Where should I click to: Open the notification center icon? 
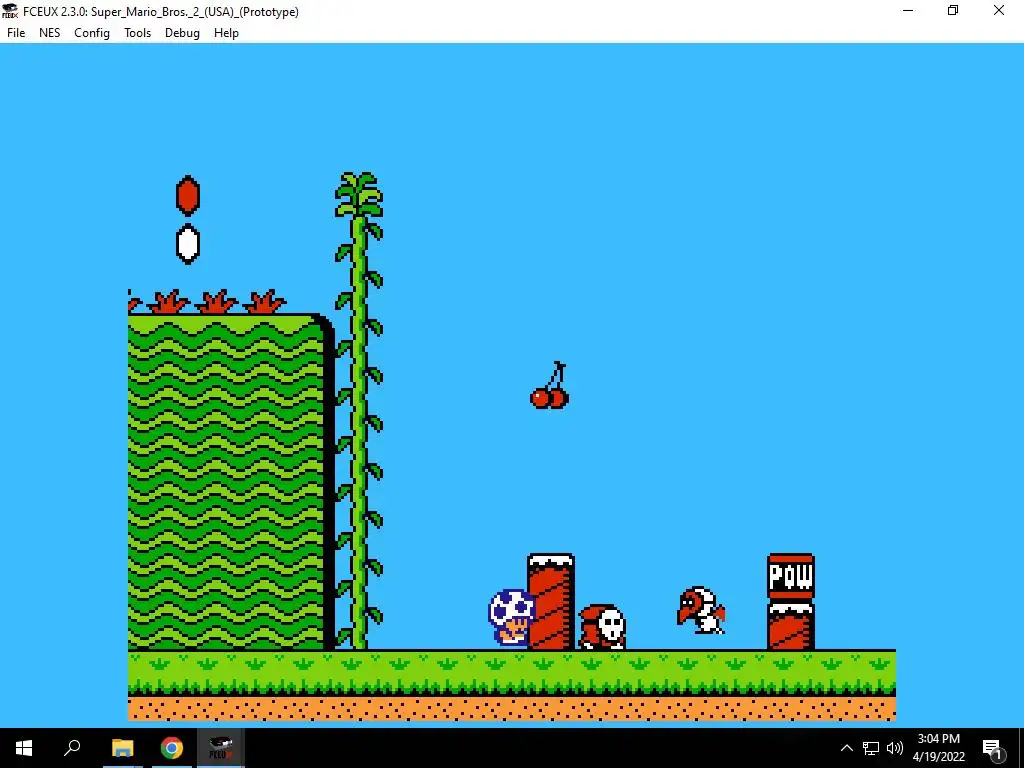992,748
